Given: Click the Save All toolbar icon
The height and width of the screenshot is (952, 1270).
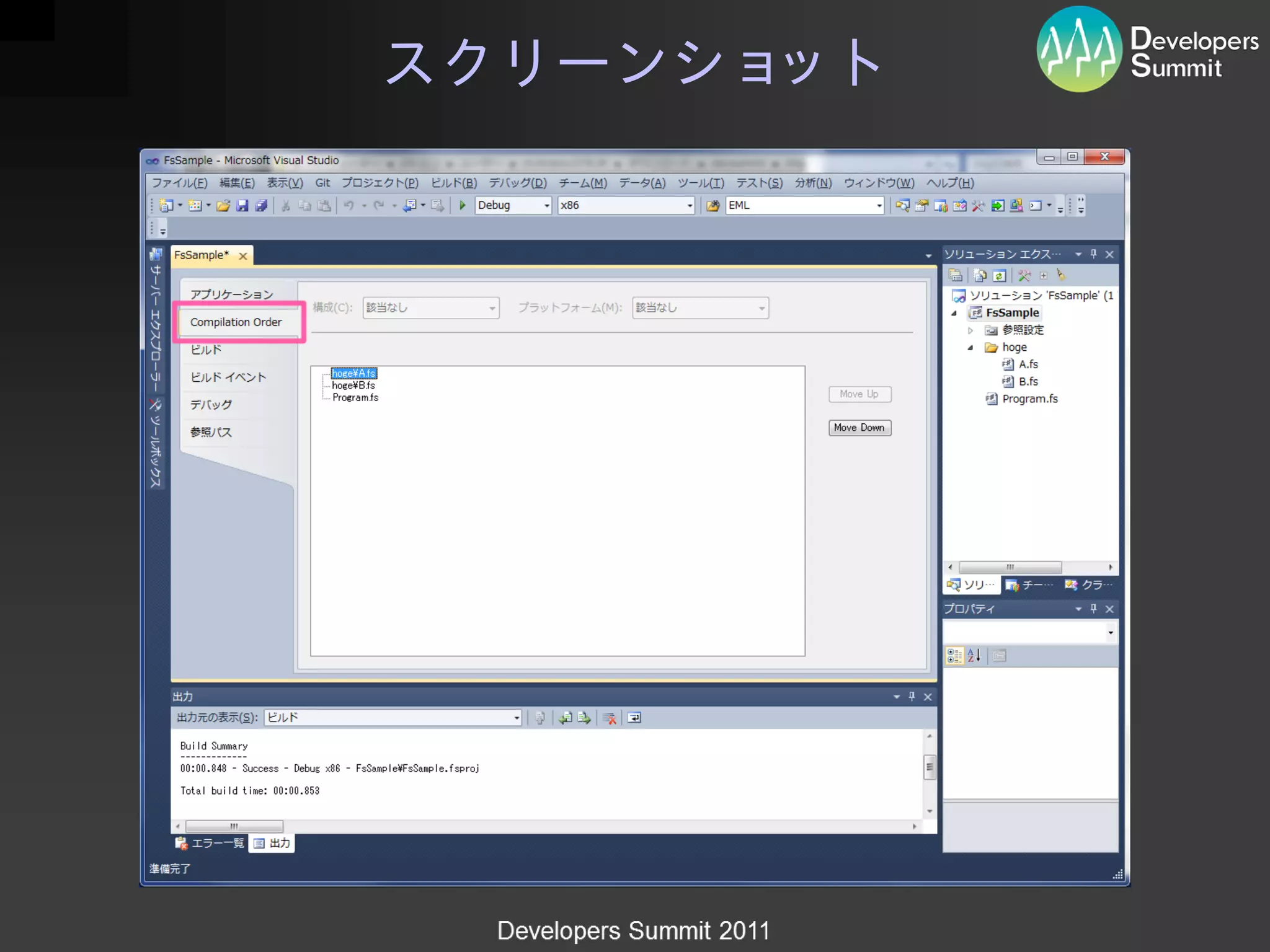Looking at the screenshot, I should (x=262, y=206).
